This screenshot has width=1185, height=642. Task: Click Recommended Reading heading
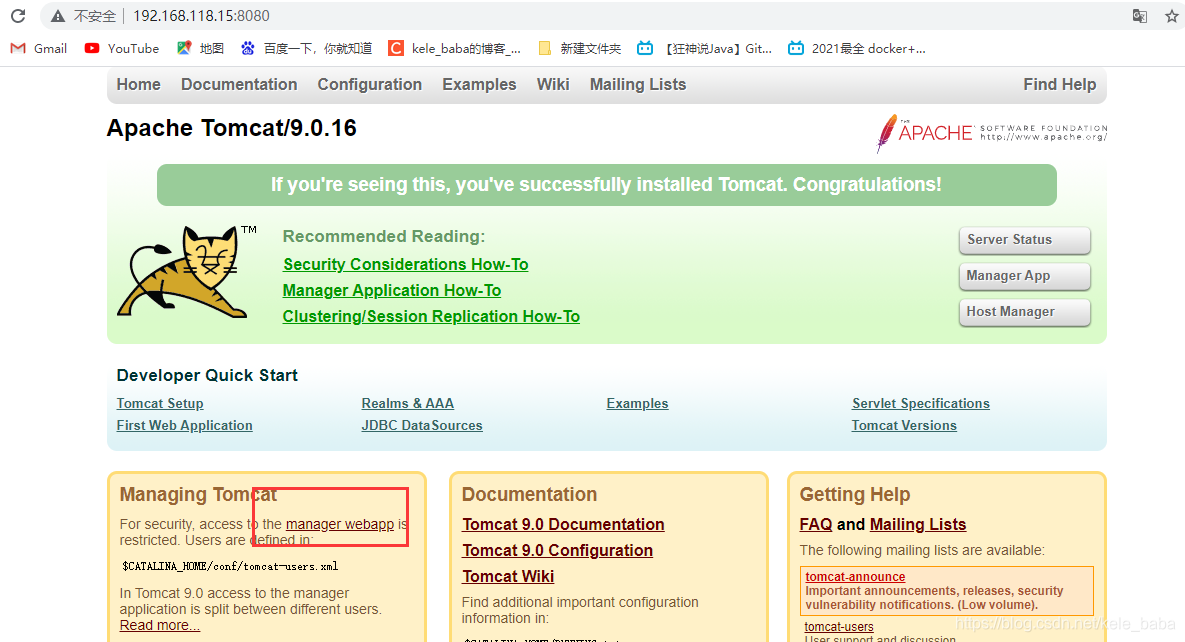pyautogui.click(x=384, y=237)
